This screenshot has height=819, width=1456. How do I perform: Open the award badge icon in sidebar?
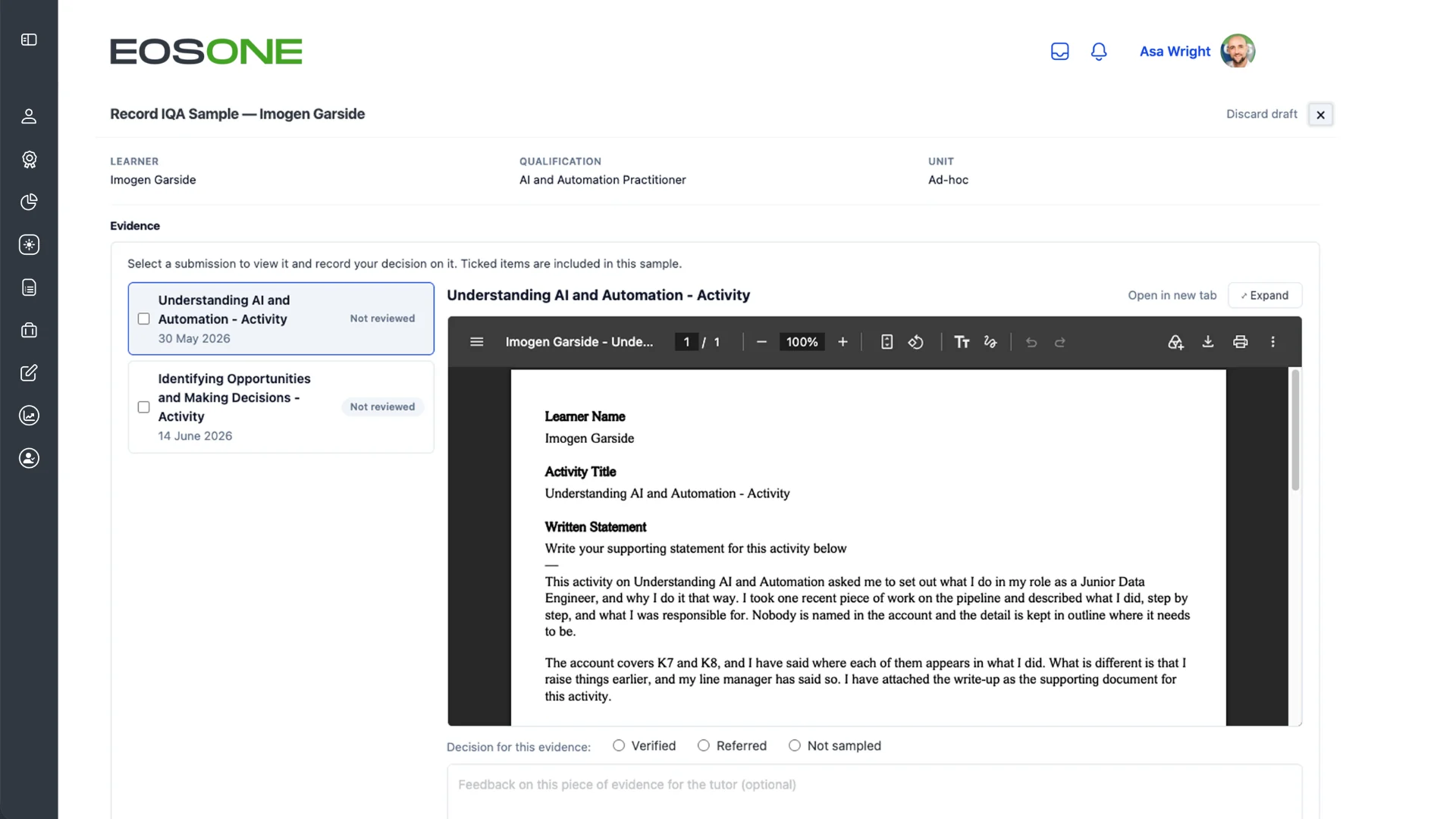[29, 159]
